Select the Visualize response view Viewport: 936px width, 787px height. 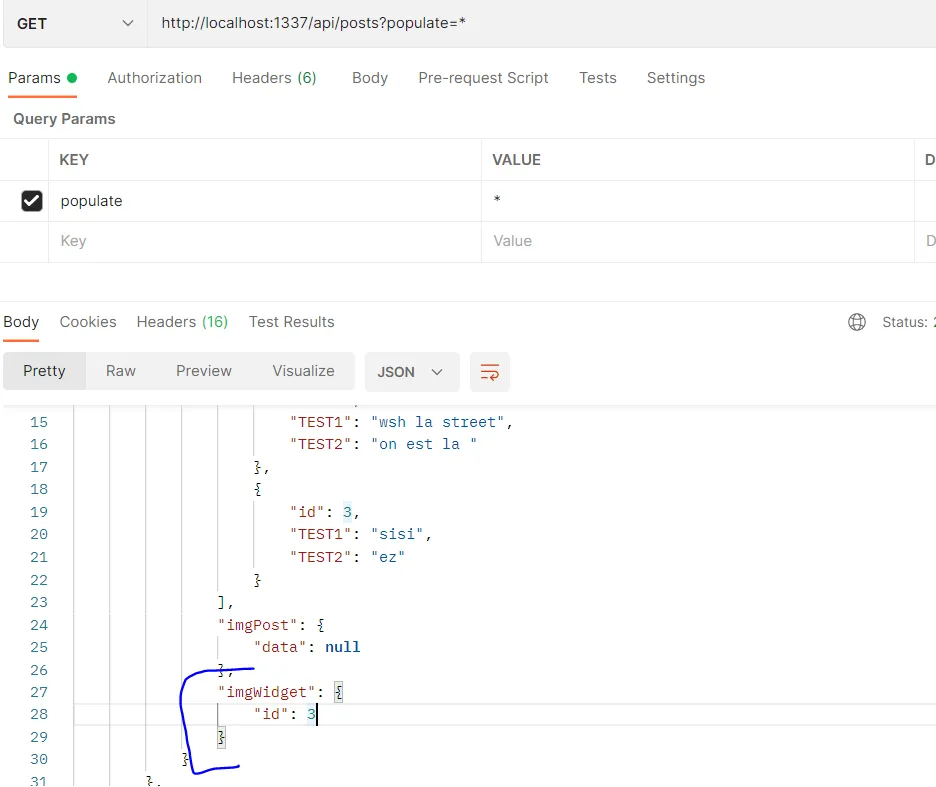pos(303,371)
